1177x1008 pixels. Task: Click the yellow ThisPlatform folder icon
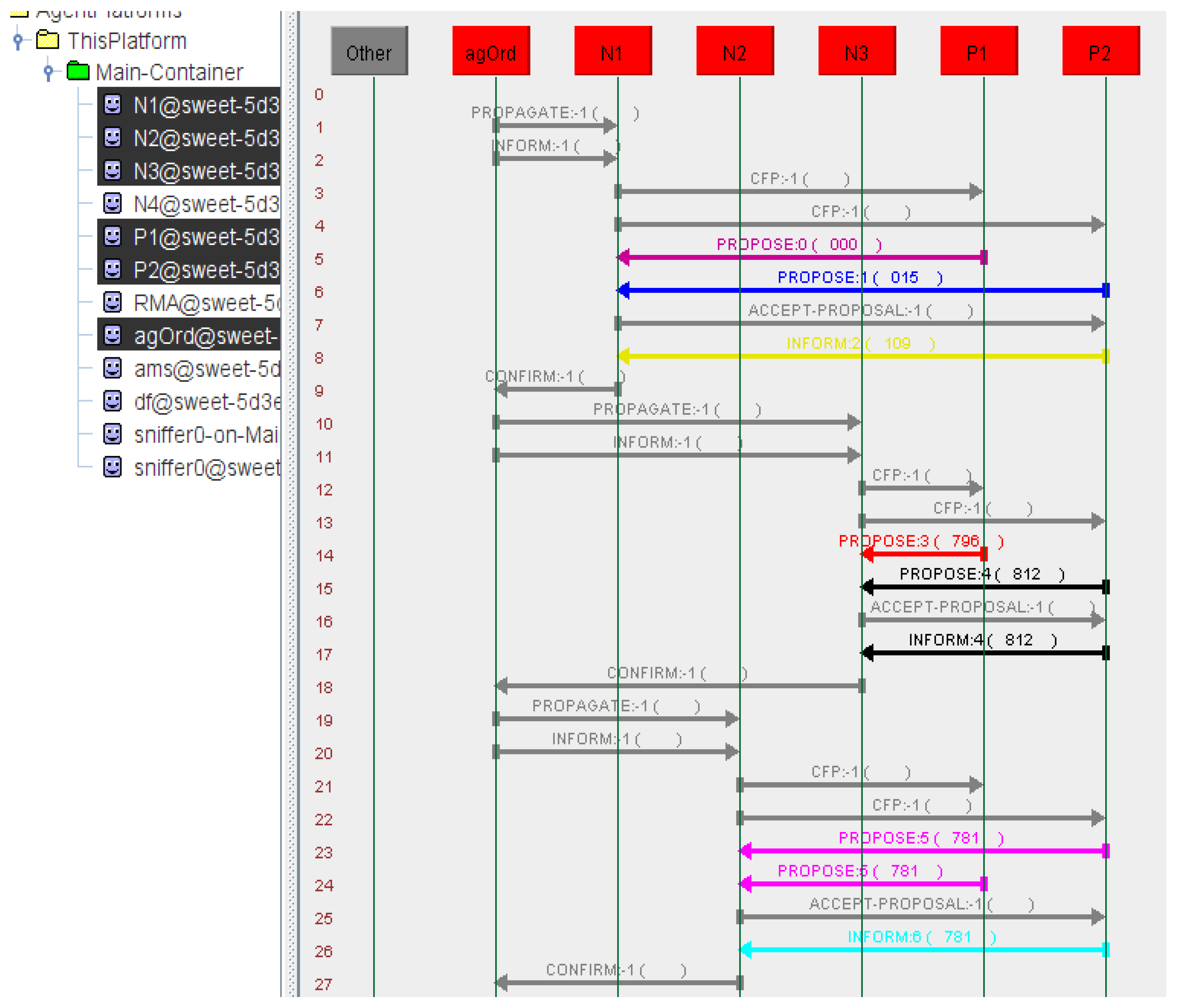coord(48,40)
